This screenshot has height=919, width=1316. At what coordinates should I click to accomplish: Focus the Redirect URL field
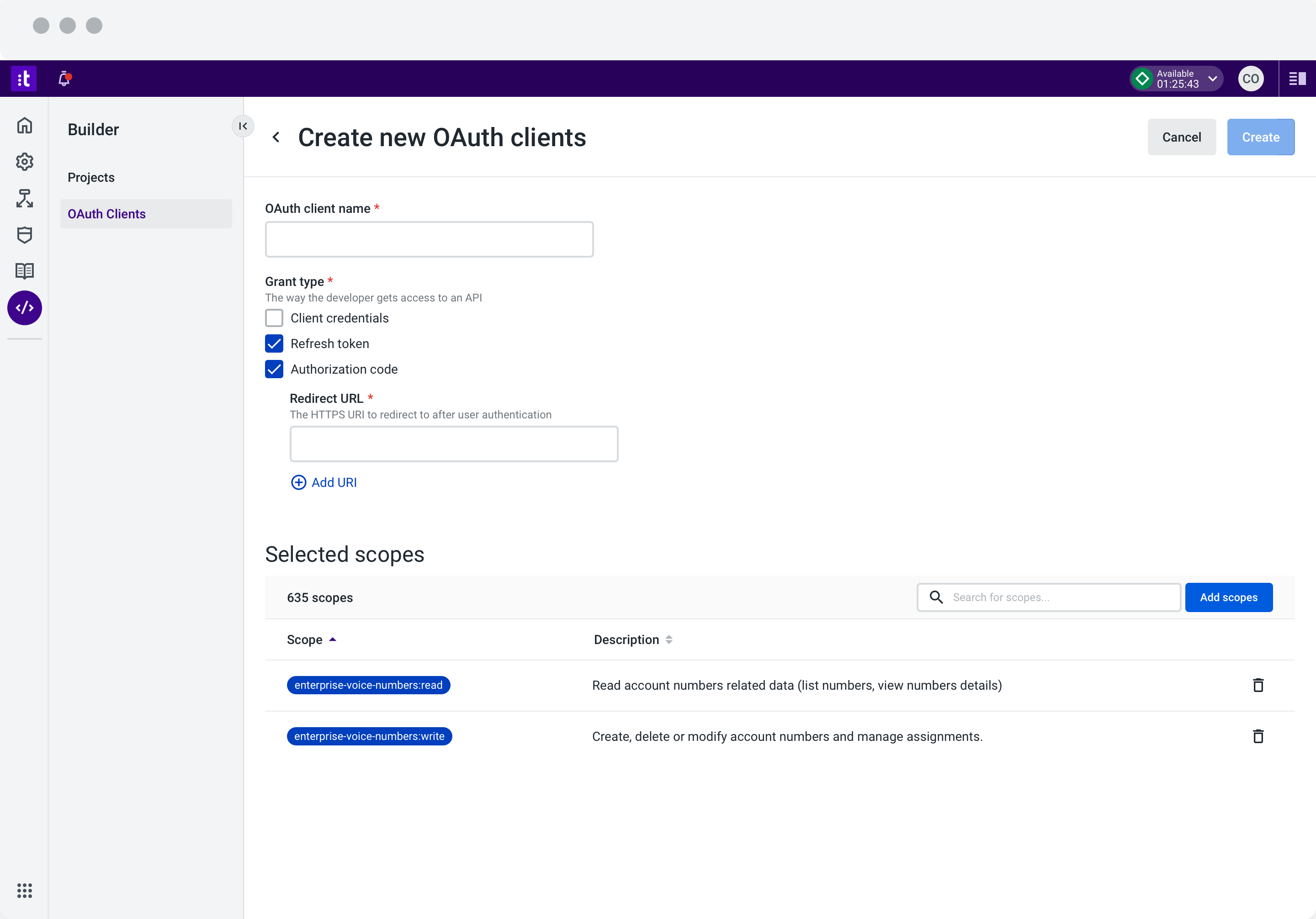(454, 444)
